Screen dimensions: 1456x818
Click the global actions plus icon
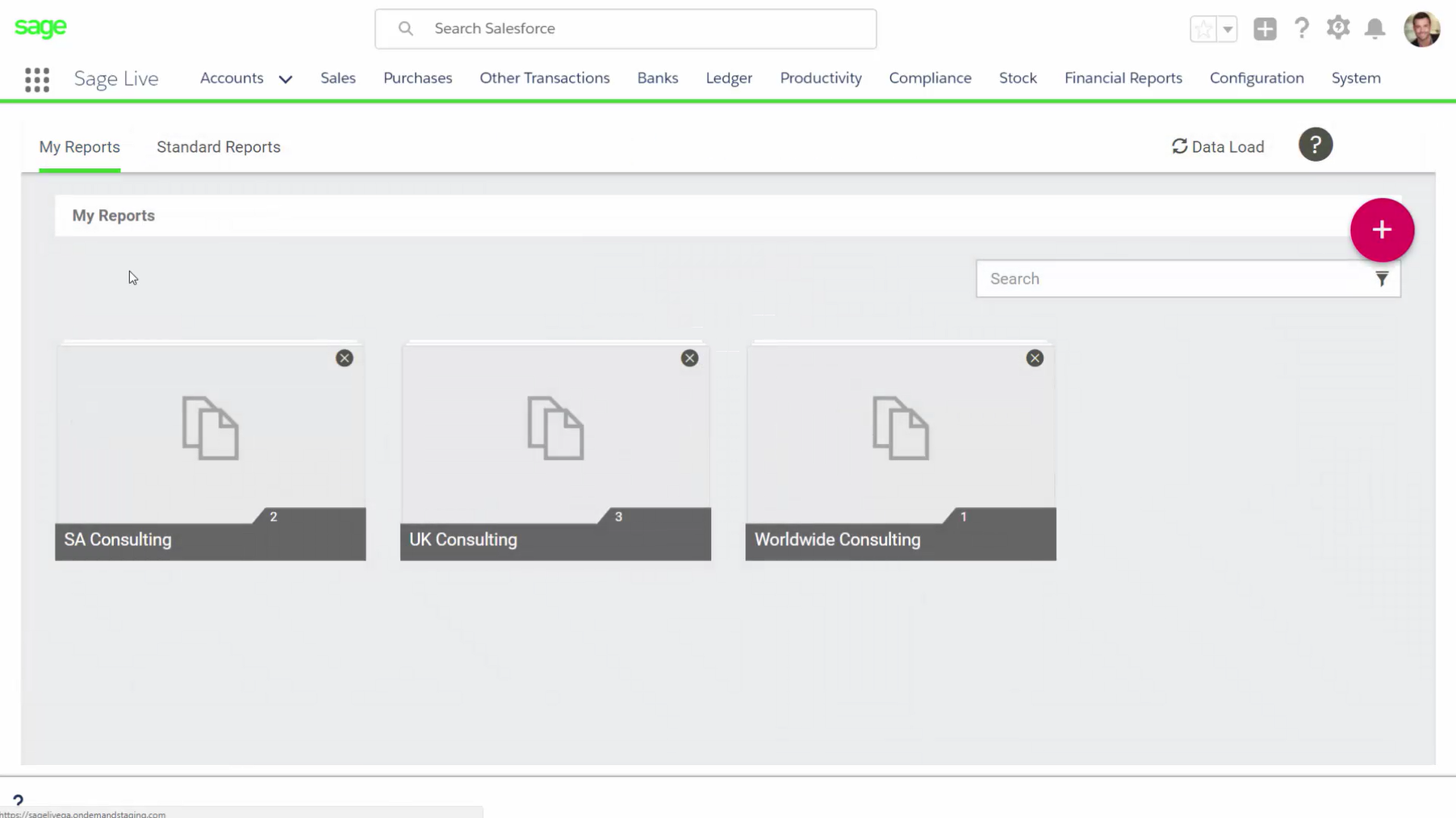1265,29
